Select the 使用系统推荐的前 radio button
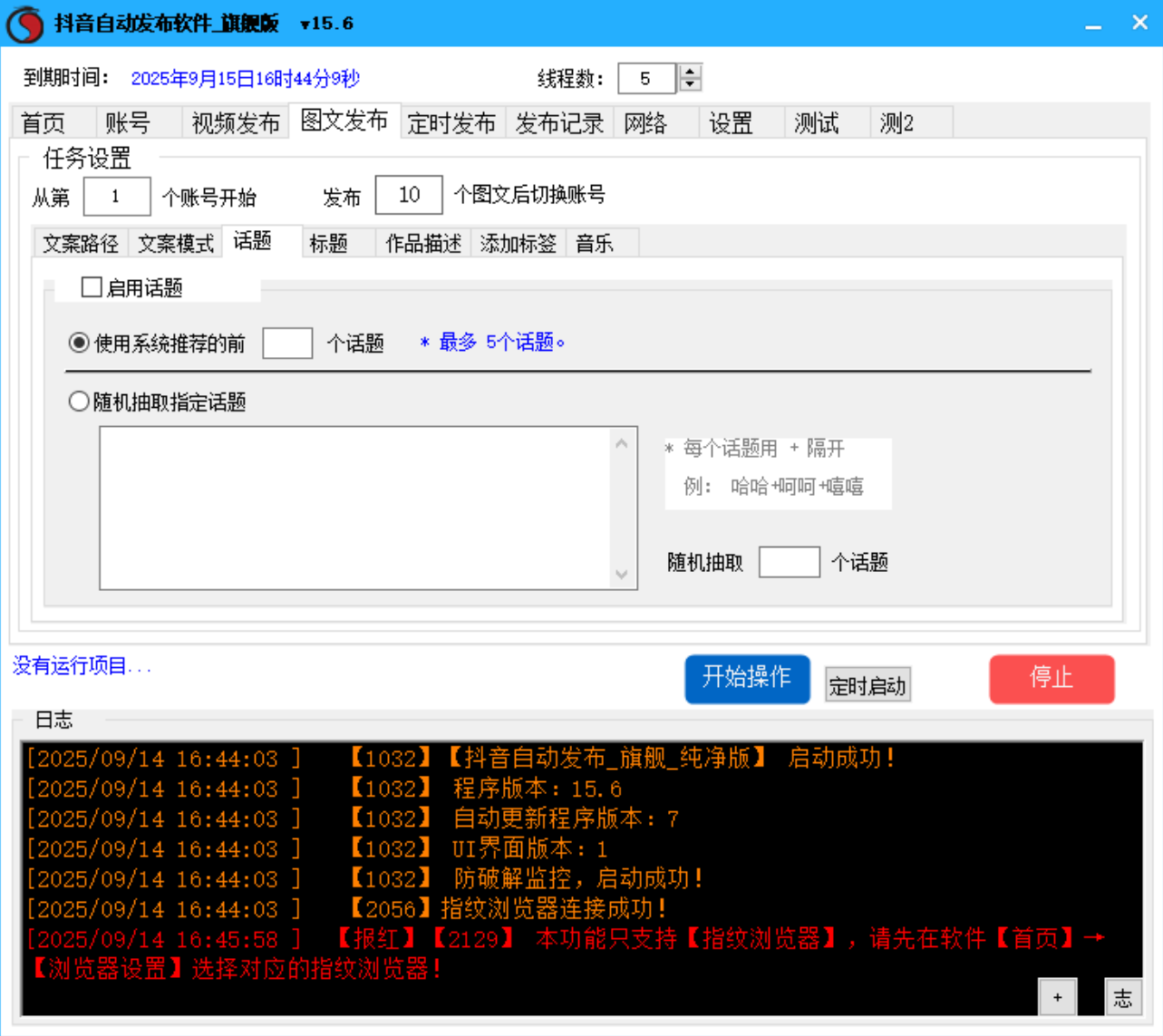Image resolution: width=1163 pixels, height=1036 pixels. click(78, 343)
